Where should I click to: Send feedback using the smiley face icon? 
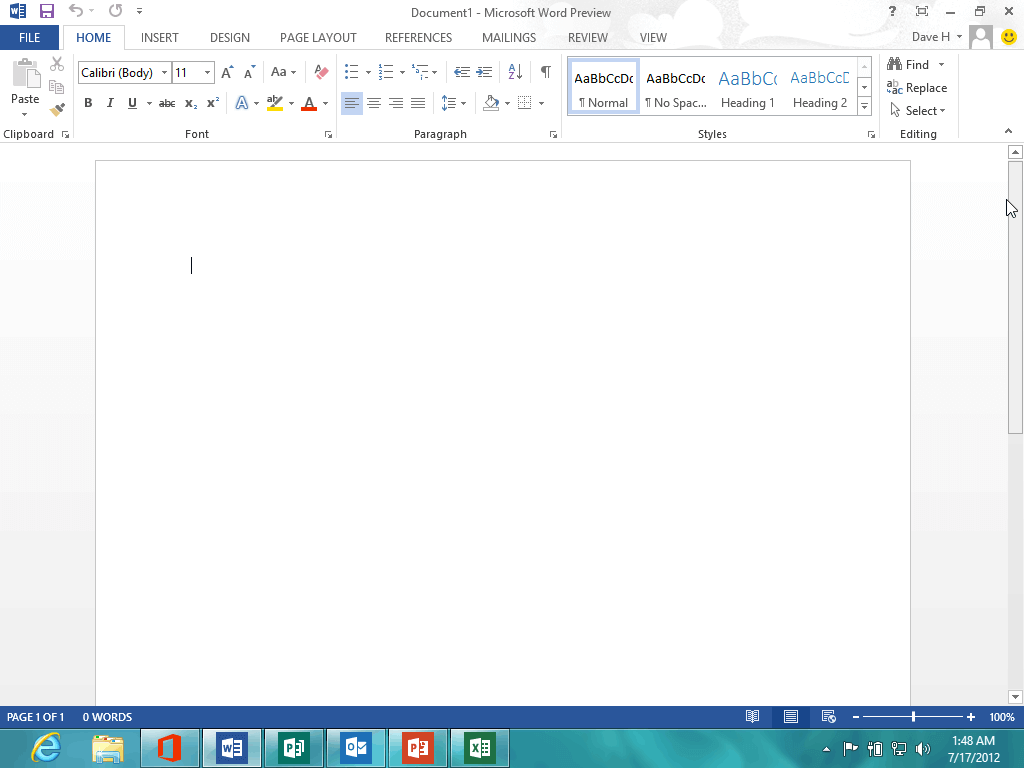point(1008,37)
